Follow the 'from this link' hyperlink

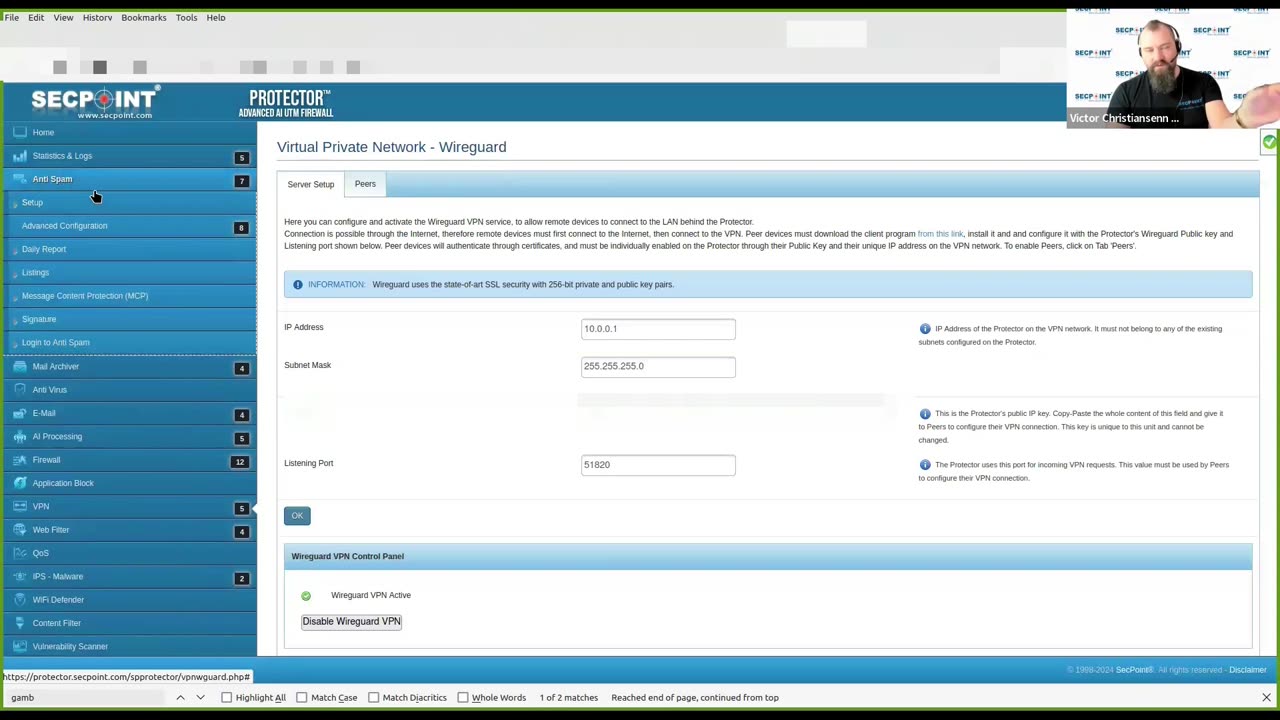[940, 234]
